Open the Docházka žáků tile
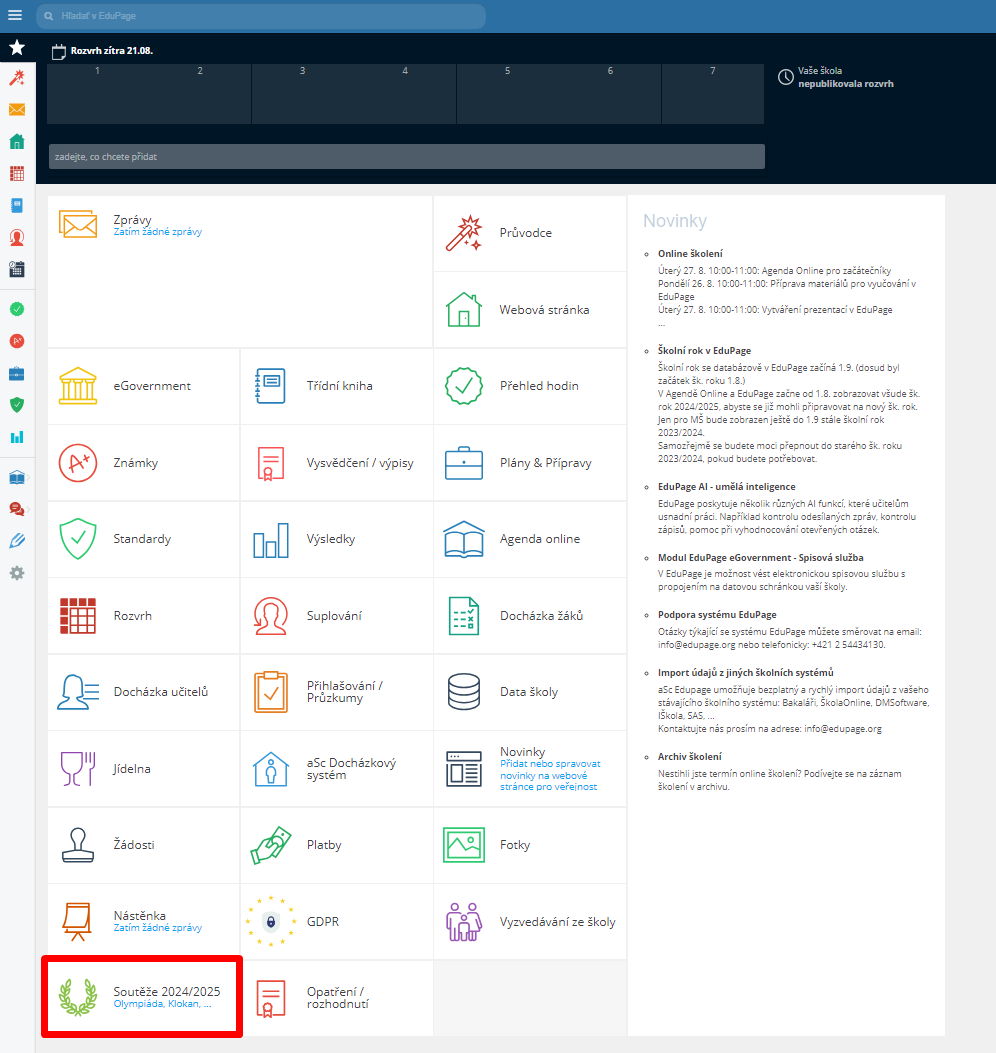Viewport: 996px width, 1053px height. pos(530,616)
